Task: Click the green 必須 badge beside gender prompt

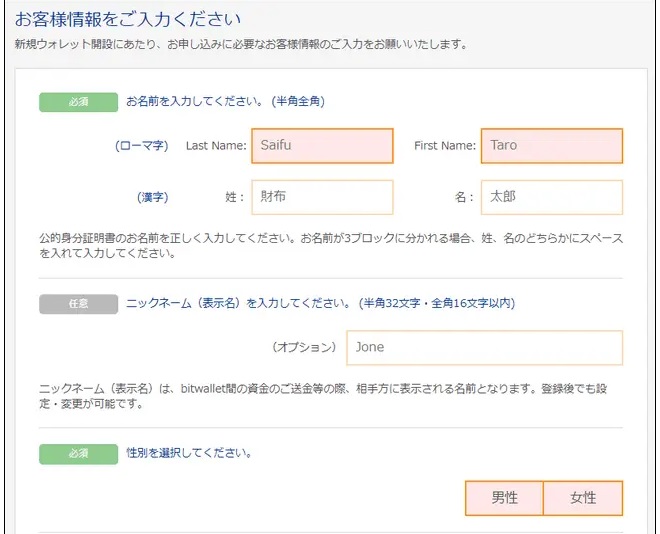Action: click(79, 454)
